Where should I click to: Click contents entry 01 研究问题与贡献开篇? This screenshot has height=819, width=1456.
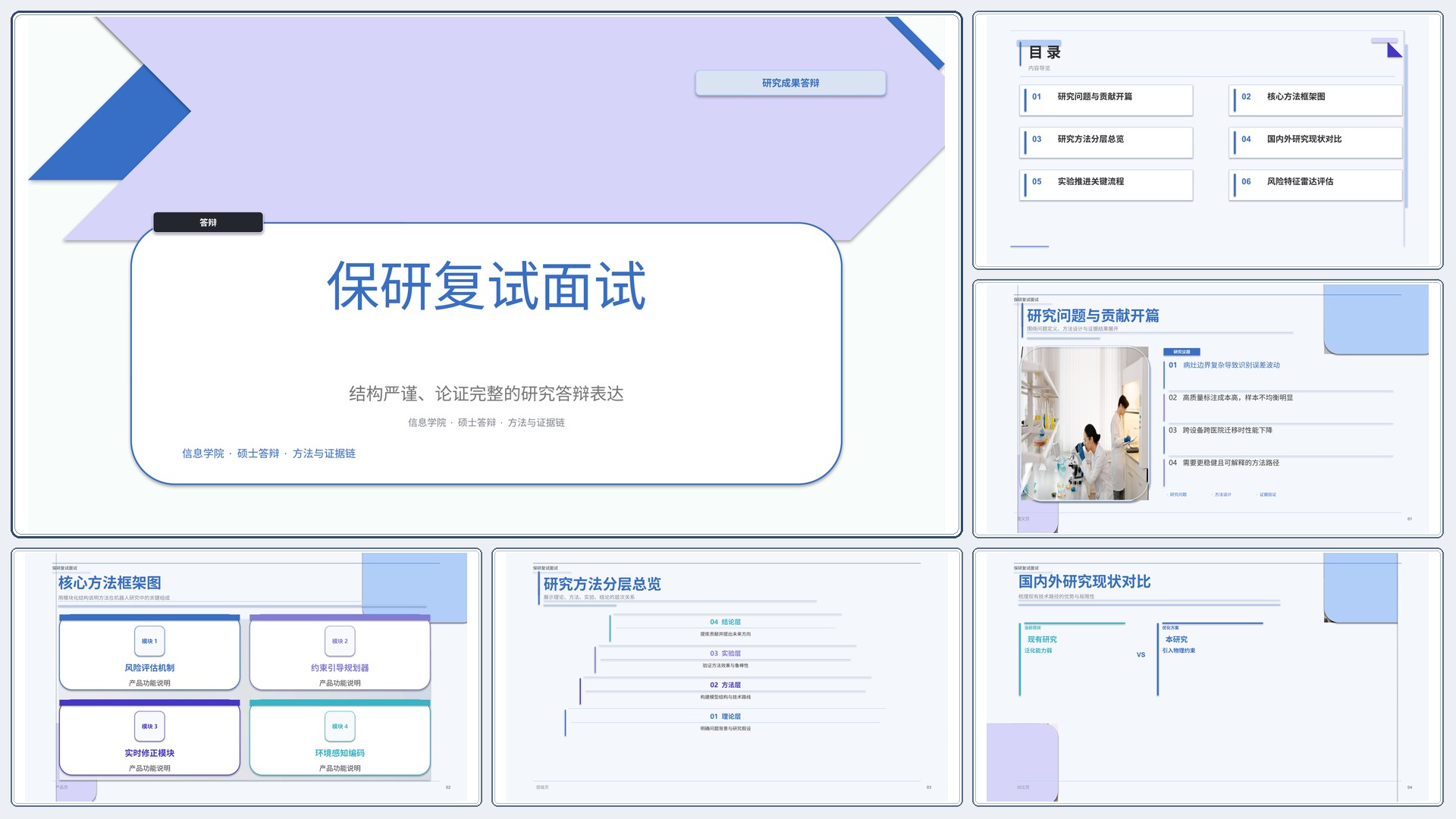[x=1106, y=99]
